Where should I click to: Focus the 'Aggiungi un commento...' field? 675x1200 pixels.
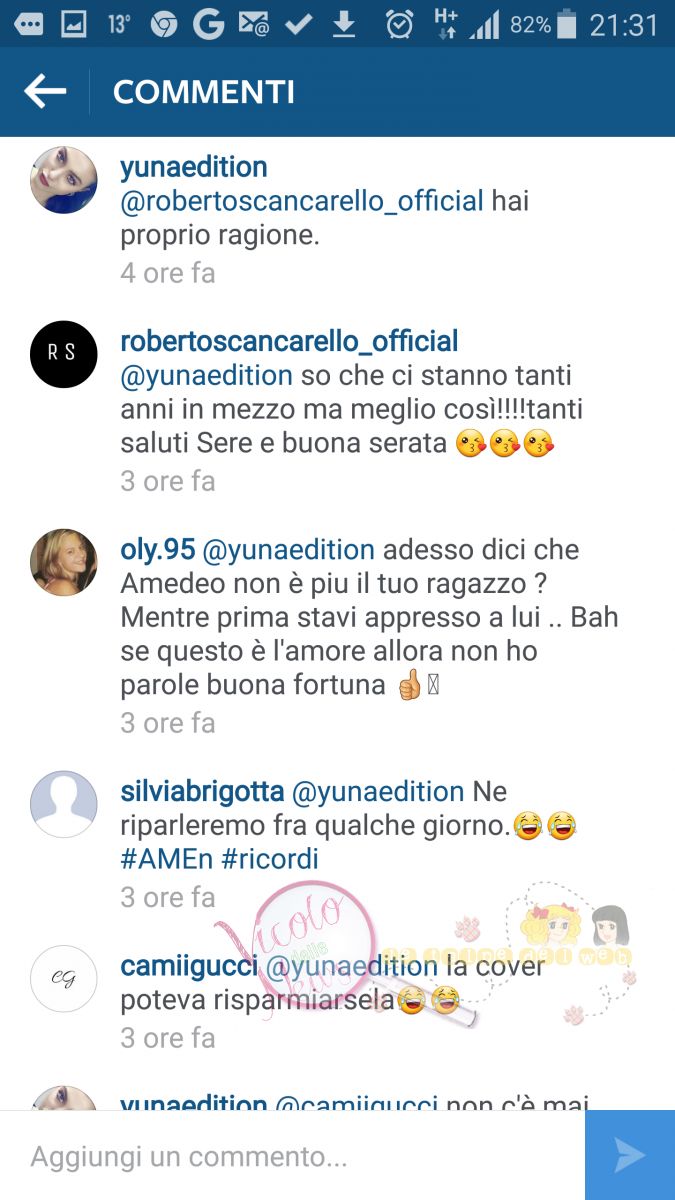[292, 1156]
